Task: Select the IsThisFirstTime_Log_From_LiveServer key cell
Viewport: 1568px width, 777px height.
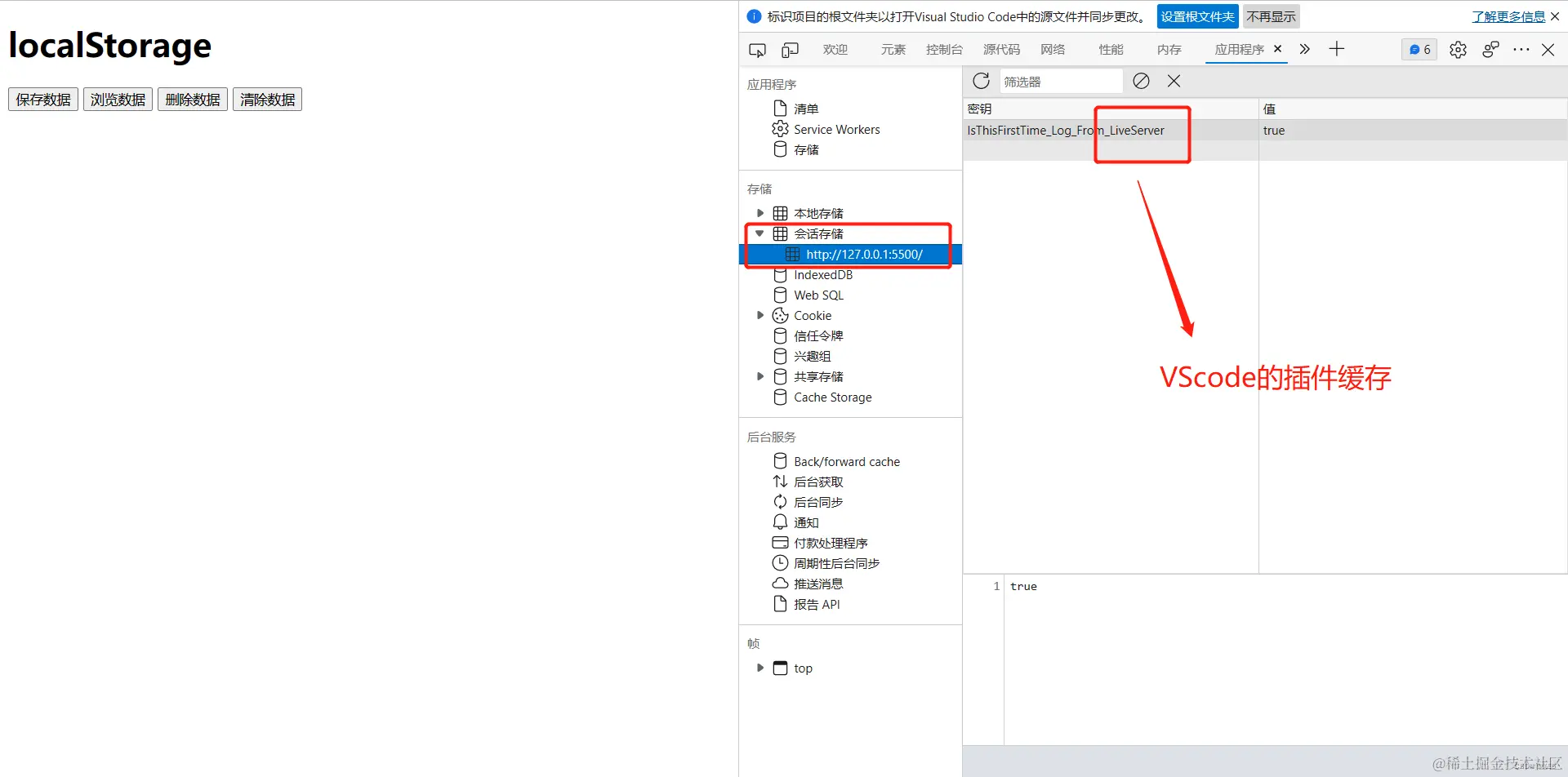Action: pos(1111,130)
